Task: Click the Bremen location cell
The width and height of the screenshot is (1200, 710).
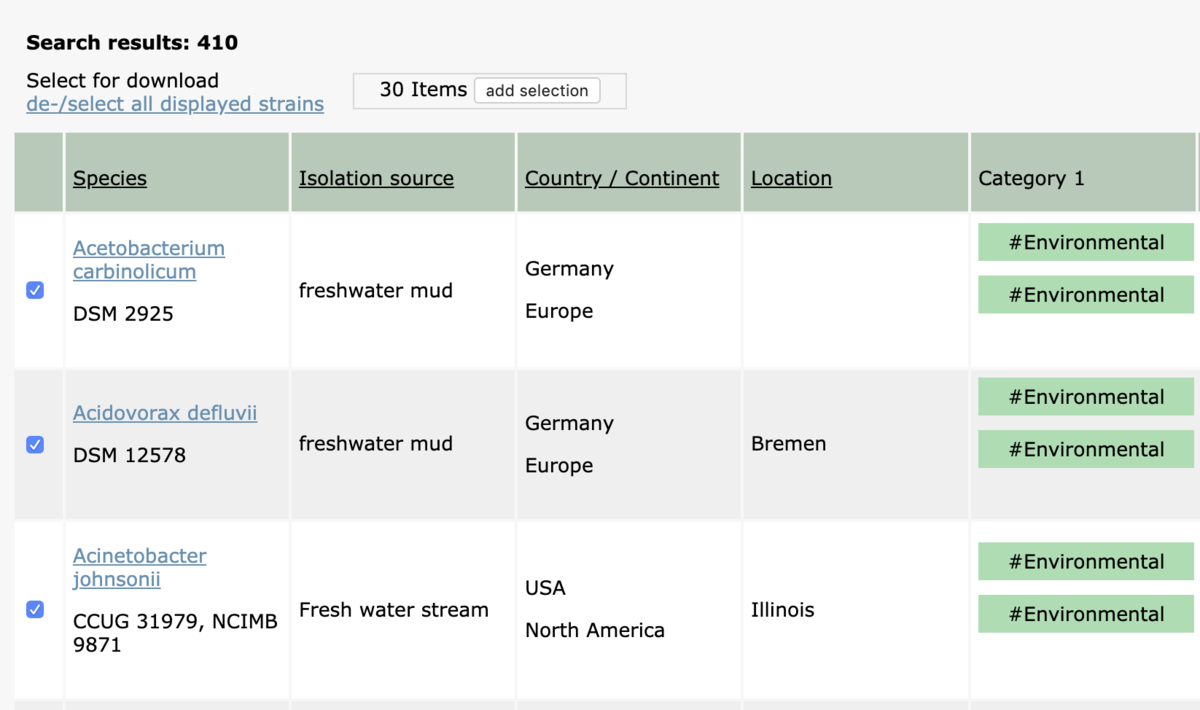Action: [788, 444]
